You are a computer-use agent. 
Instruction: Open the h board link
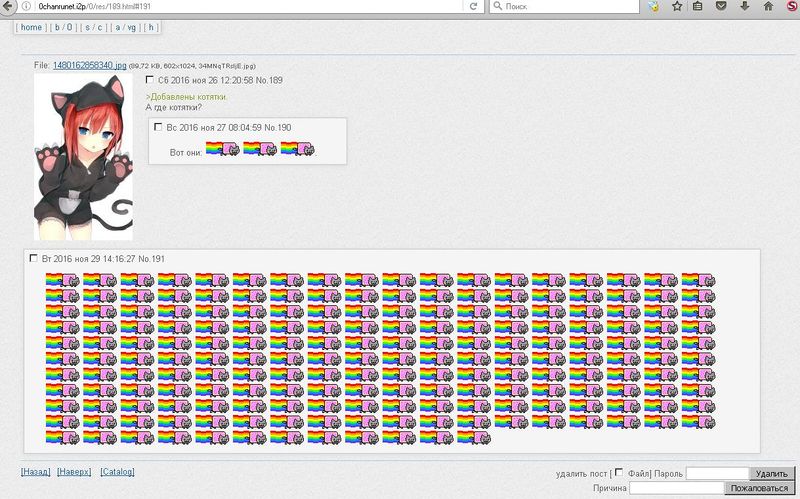tap(151, 27)
